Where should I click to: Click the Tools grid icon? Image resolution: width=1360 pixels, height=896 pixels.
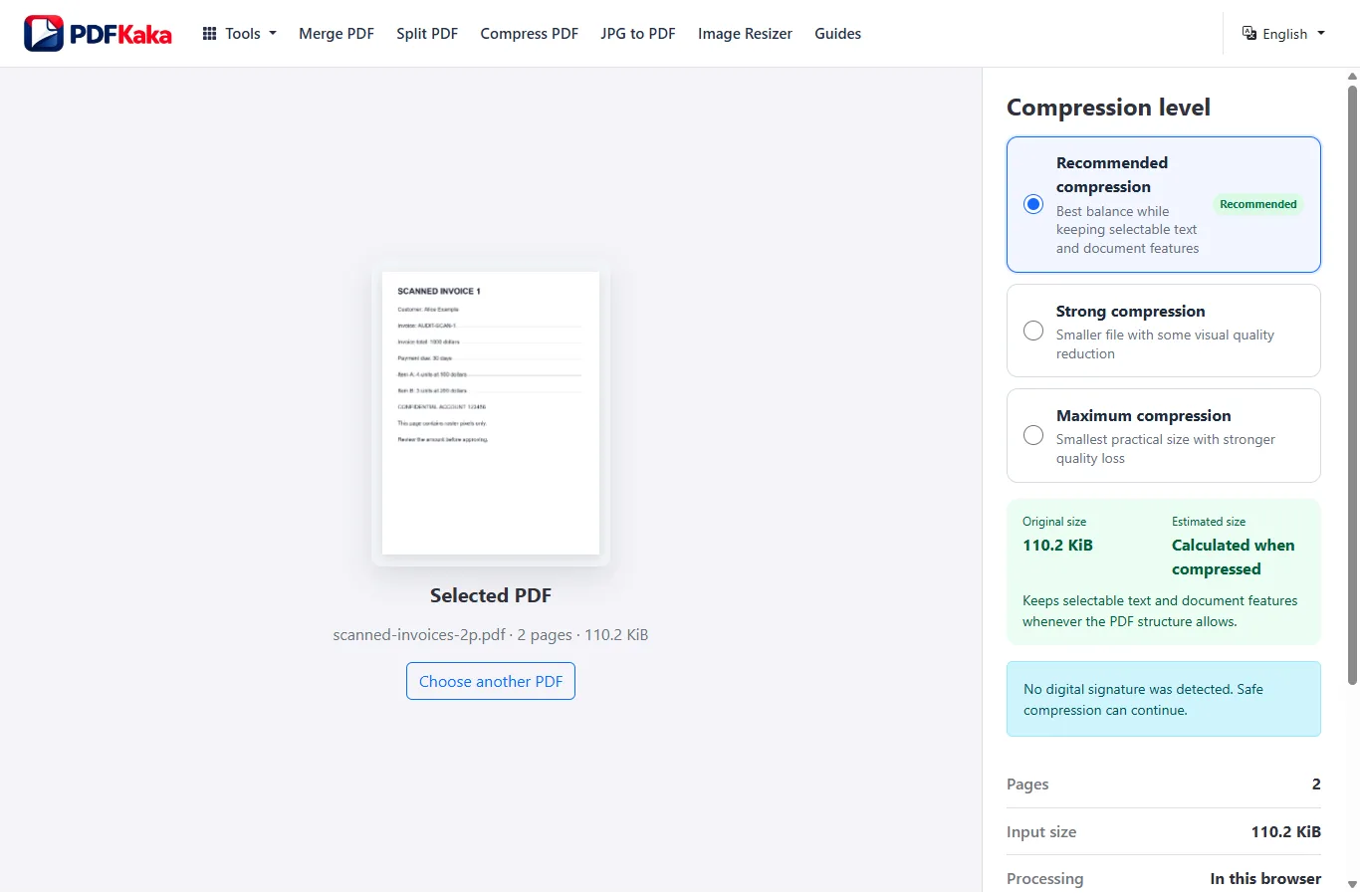209,34
